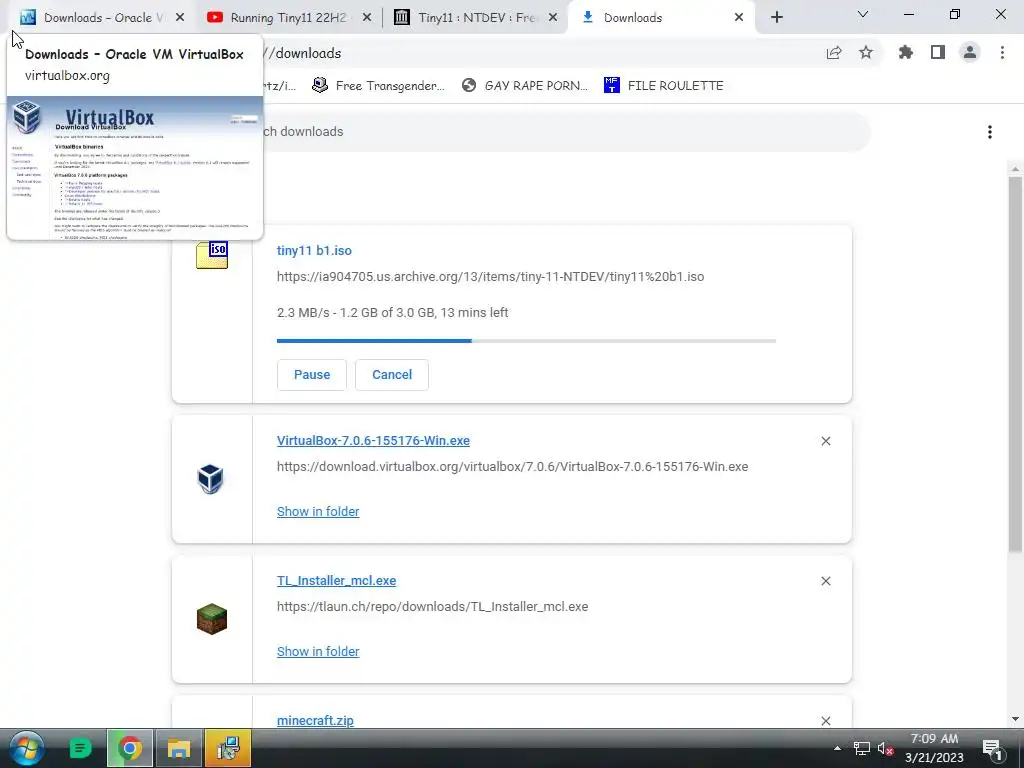
Task: Open the Chrome profile avatar menu
Action: [x=970, y=53]
